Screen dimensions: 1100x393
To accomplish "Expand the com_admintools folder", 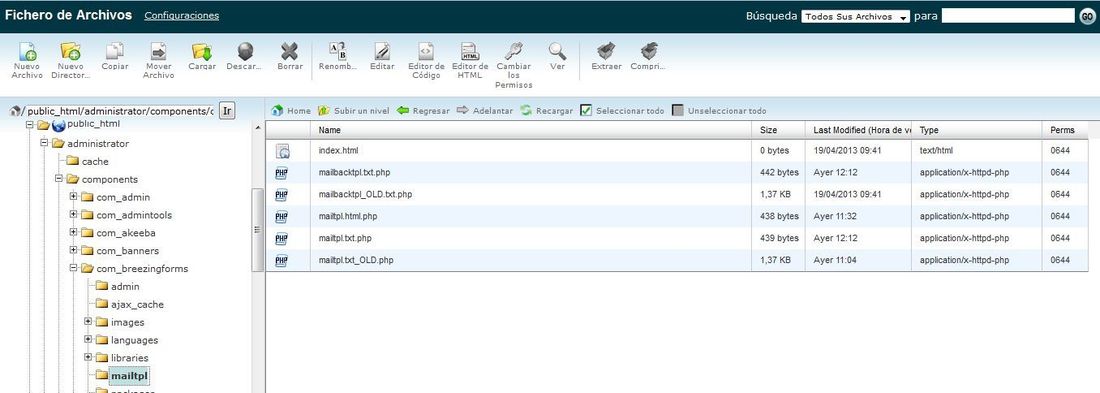I will coord(74,215).
